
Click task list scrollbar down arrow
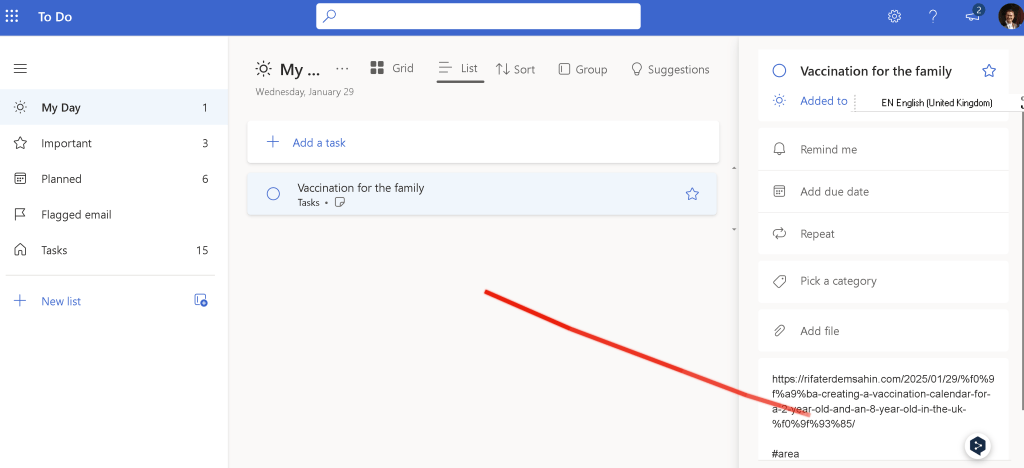(733, 229)
